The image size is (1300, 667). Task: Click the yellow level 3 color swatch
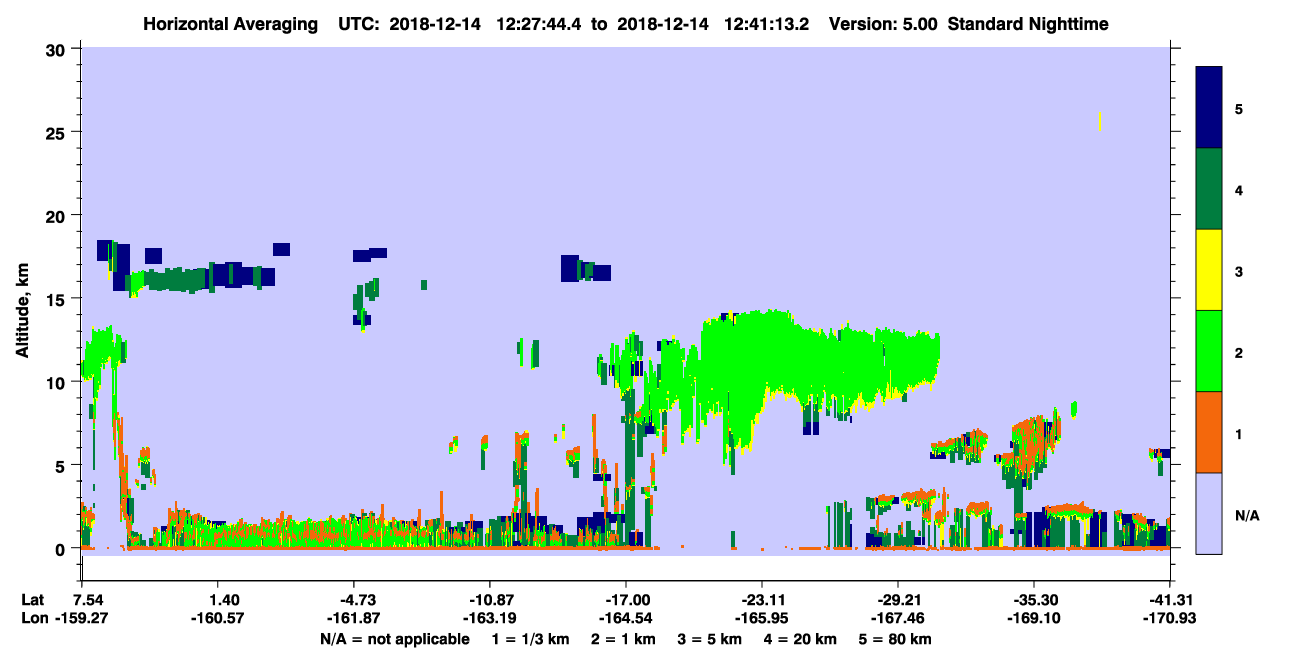[1209, 270]
